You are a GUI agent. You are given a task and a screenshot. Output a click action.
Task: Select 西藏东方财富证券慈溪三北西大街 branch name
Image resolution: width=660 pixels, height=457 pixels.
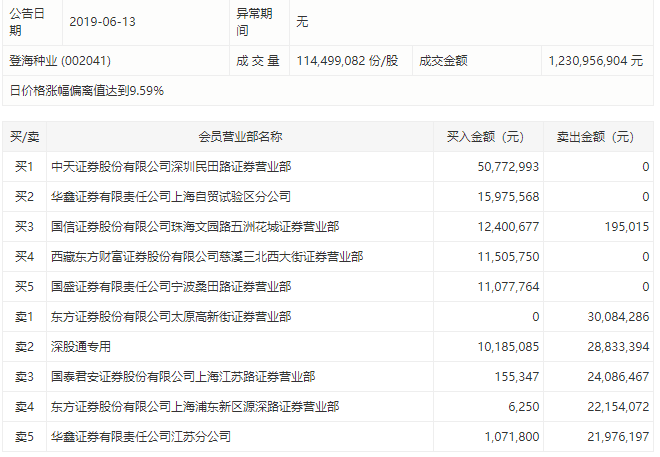tap(207, 257)
